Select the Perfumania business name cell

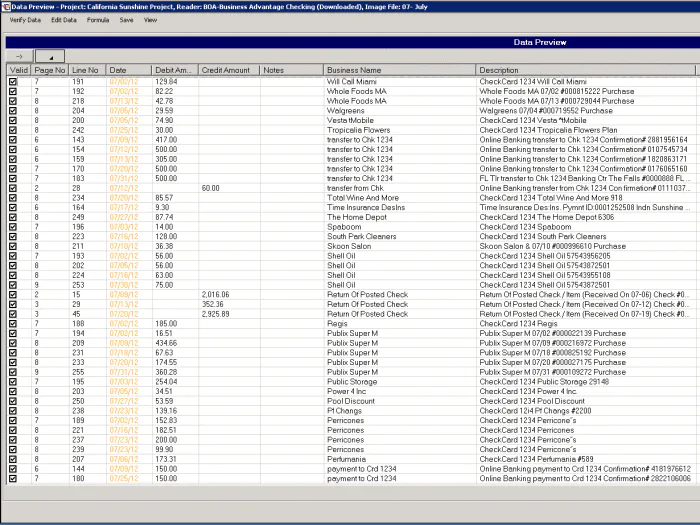pos(400,459)
